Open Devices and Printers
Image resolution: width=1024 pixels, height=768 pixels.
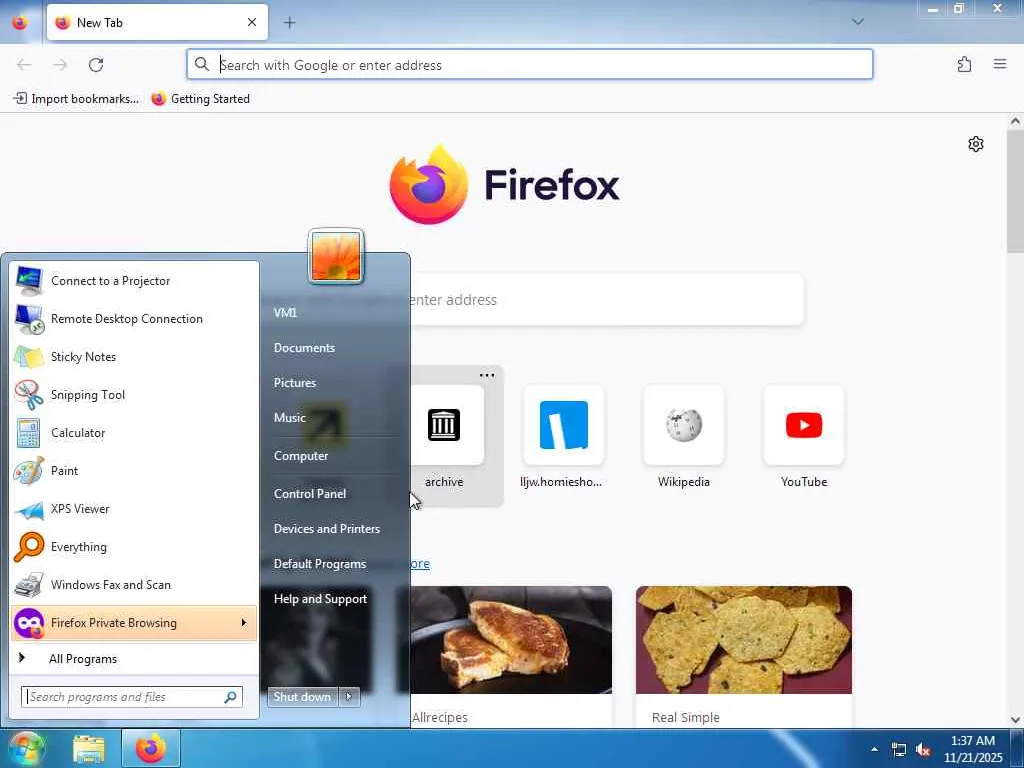(327, 529)
